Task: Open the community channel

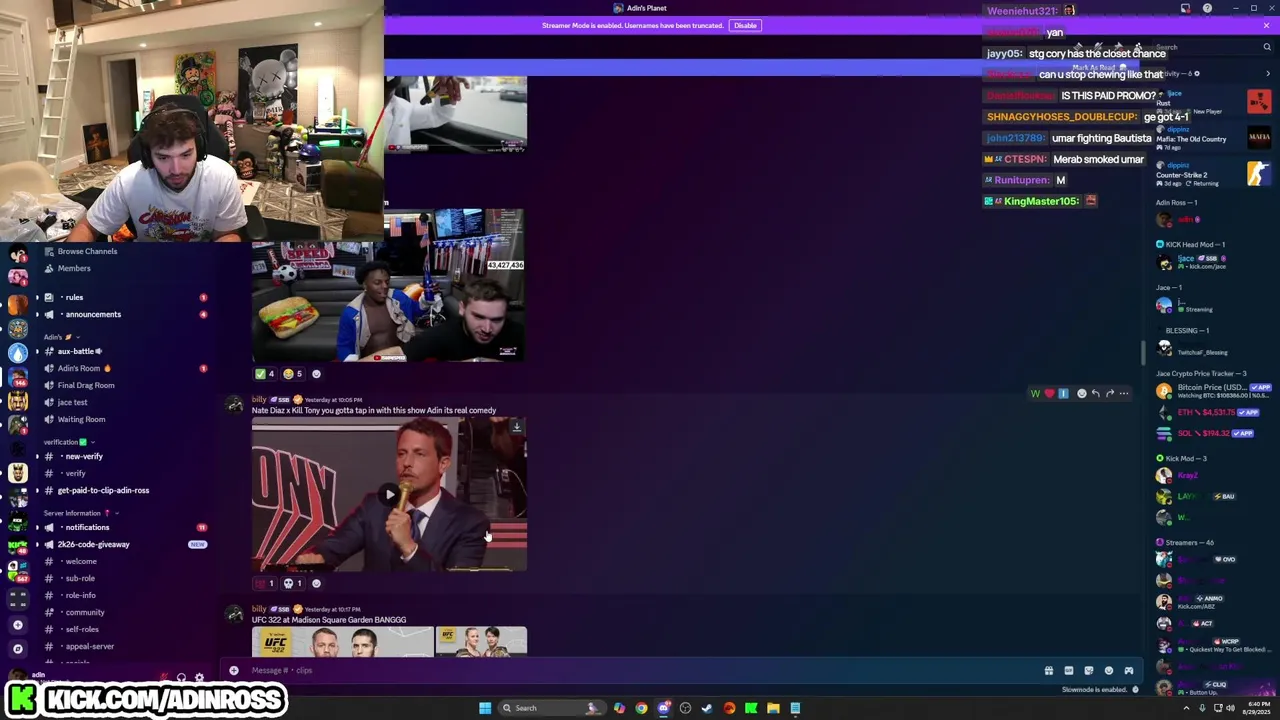Action: coord(84,613)
